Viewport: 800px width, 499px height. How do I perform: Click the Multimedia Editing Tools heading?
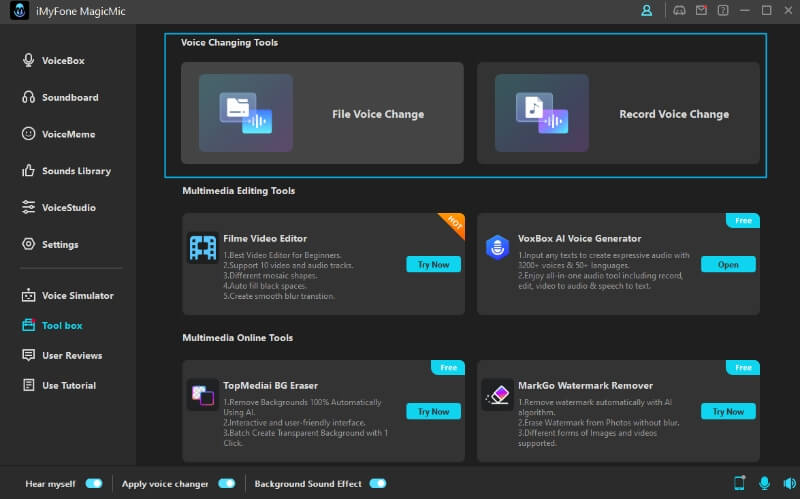tap(238, 190)
